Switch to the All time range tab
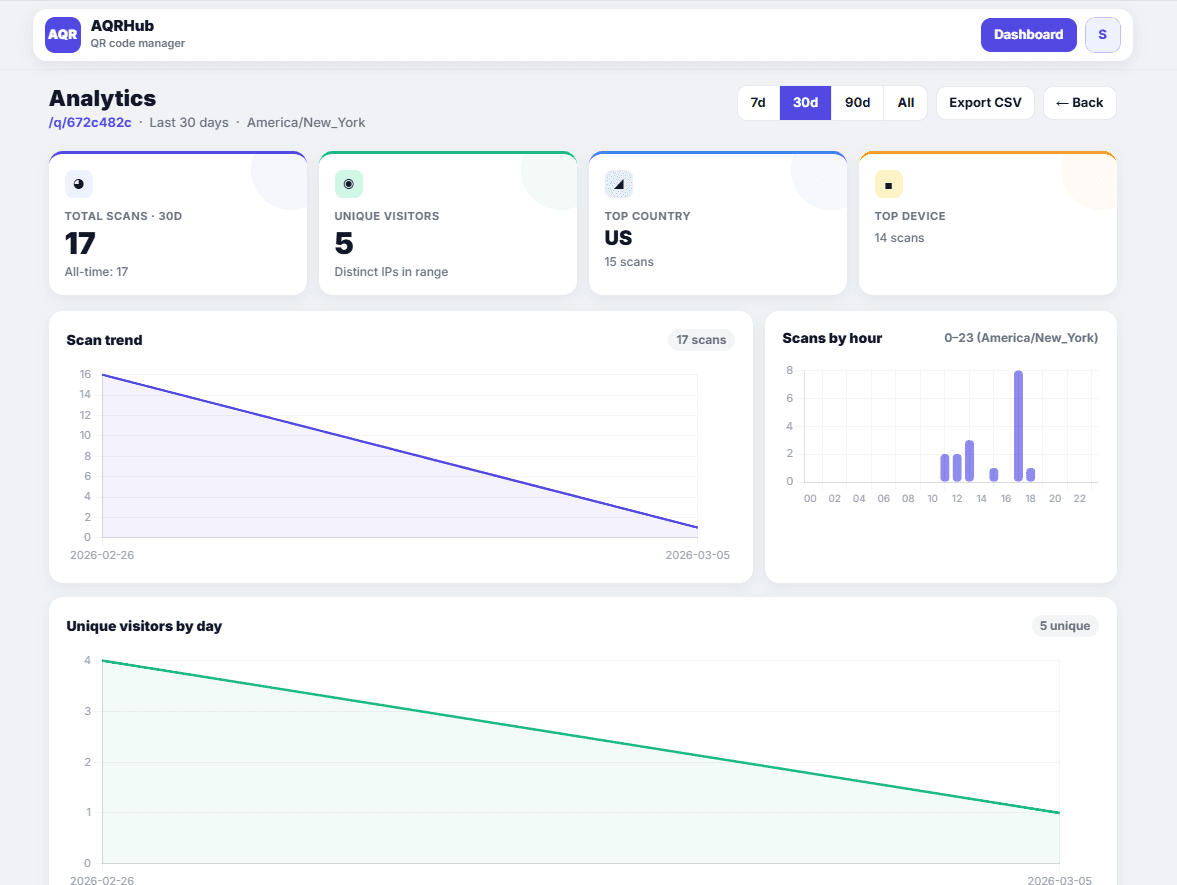This screenshot has height=885, width=1177. click(x=905, y=102)
